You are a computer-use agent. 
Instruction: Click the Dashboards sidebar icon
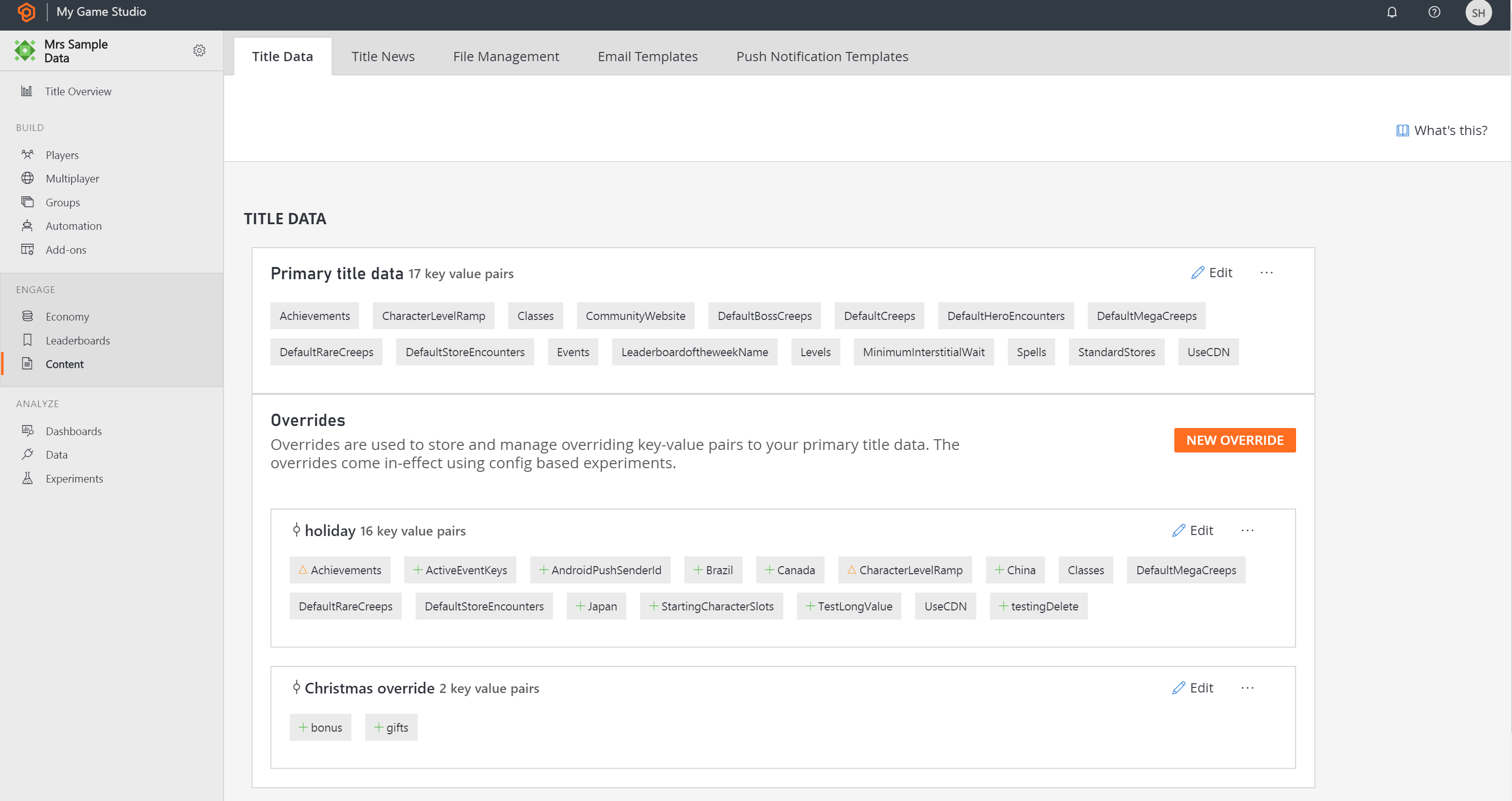tap(28, 430)
